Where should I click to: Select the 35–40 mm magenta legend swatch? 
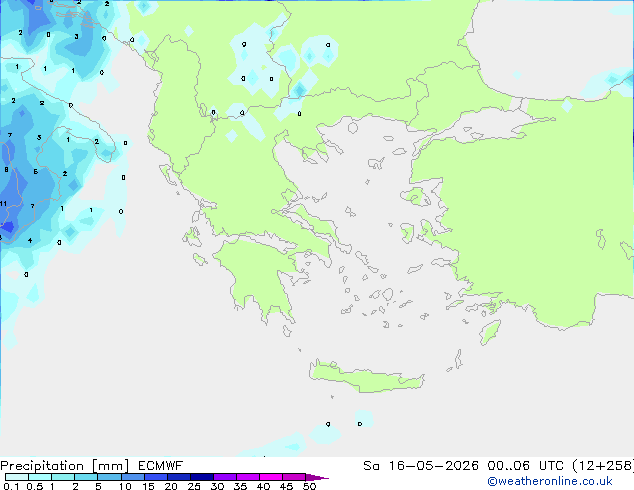point(248,477)
